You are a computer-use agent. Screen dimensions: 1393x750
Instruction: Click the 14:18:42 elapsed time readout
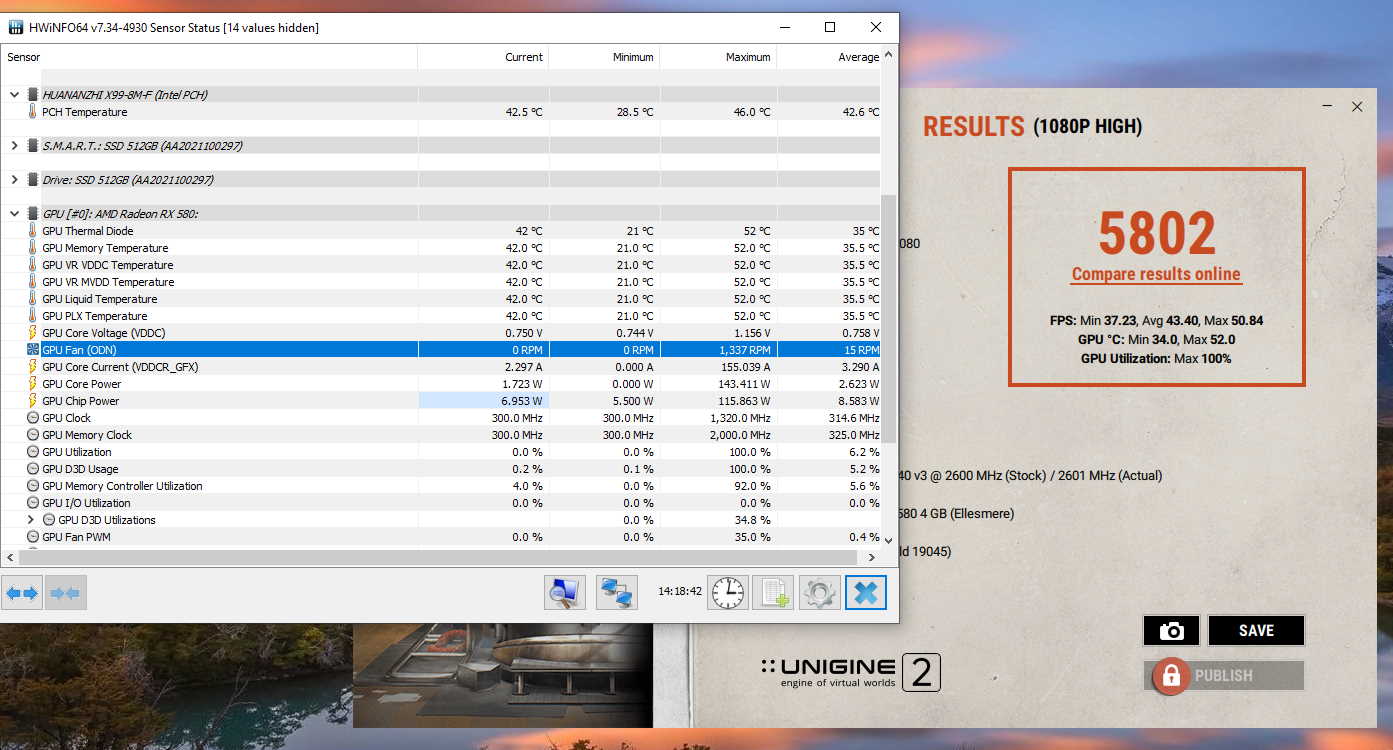pos(679,591)
